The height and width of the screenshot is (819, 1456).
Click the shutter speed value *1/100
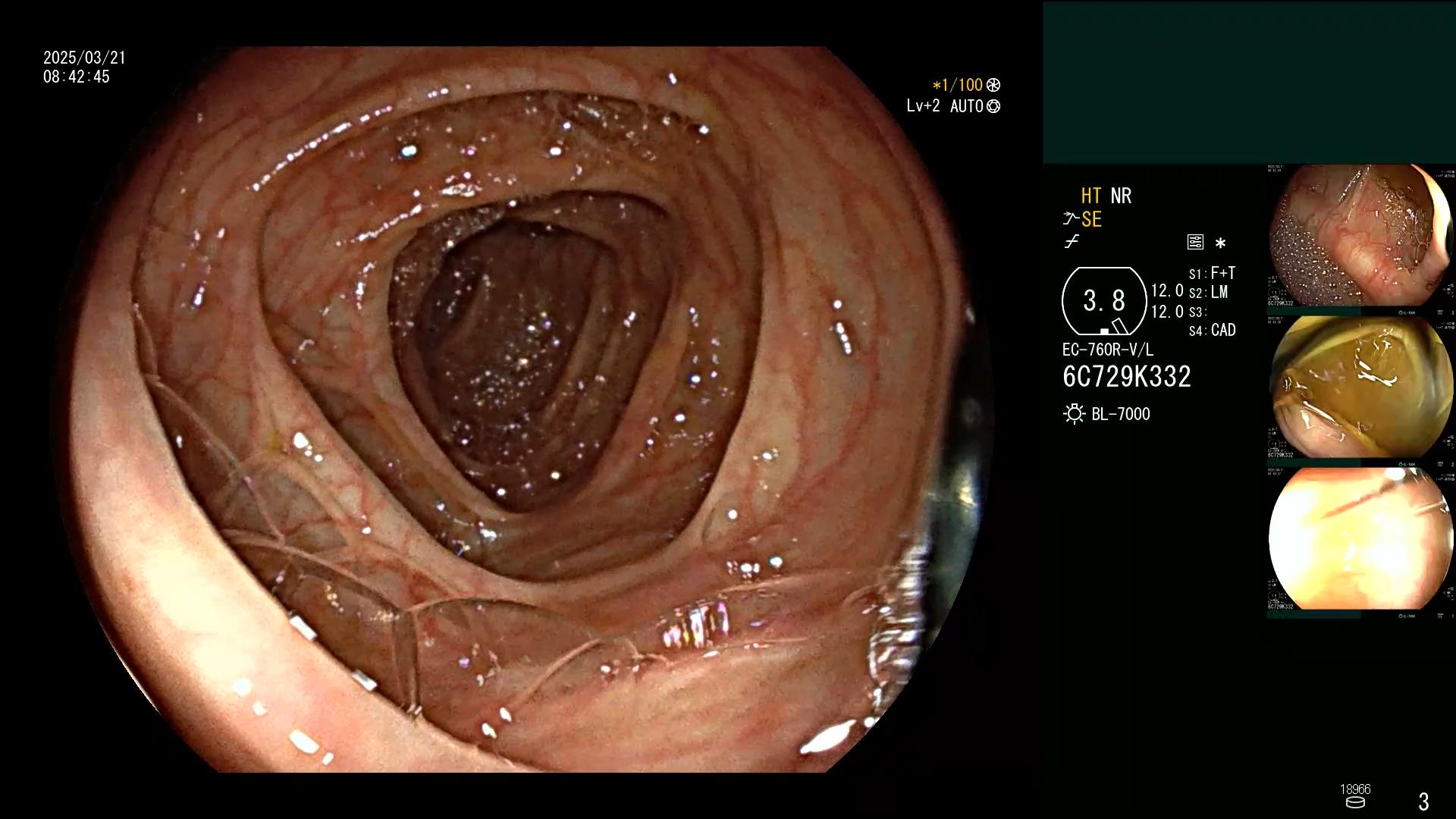coord(957,85)
